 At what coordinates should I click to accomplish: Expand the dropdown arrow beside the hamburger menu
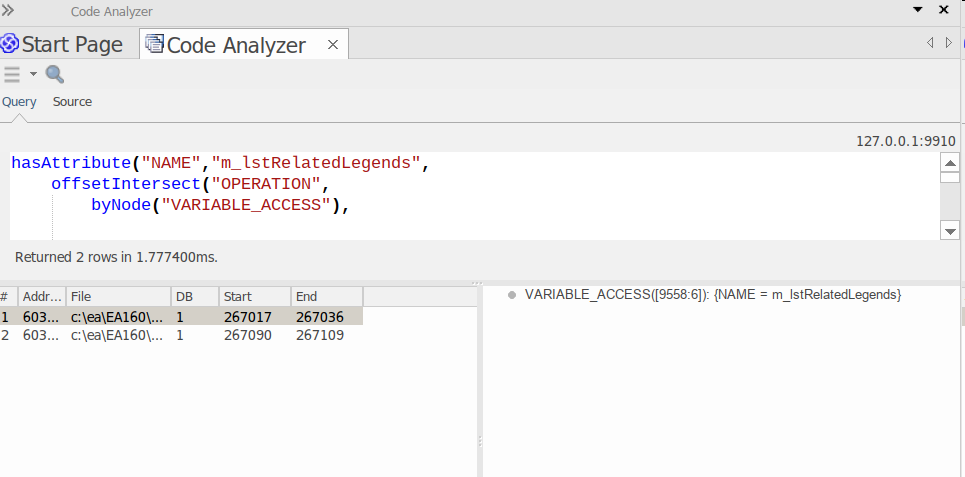coord(33,74)
